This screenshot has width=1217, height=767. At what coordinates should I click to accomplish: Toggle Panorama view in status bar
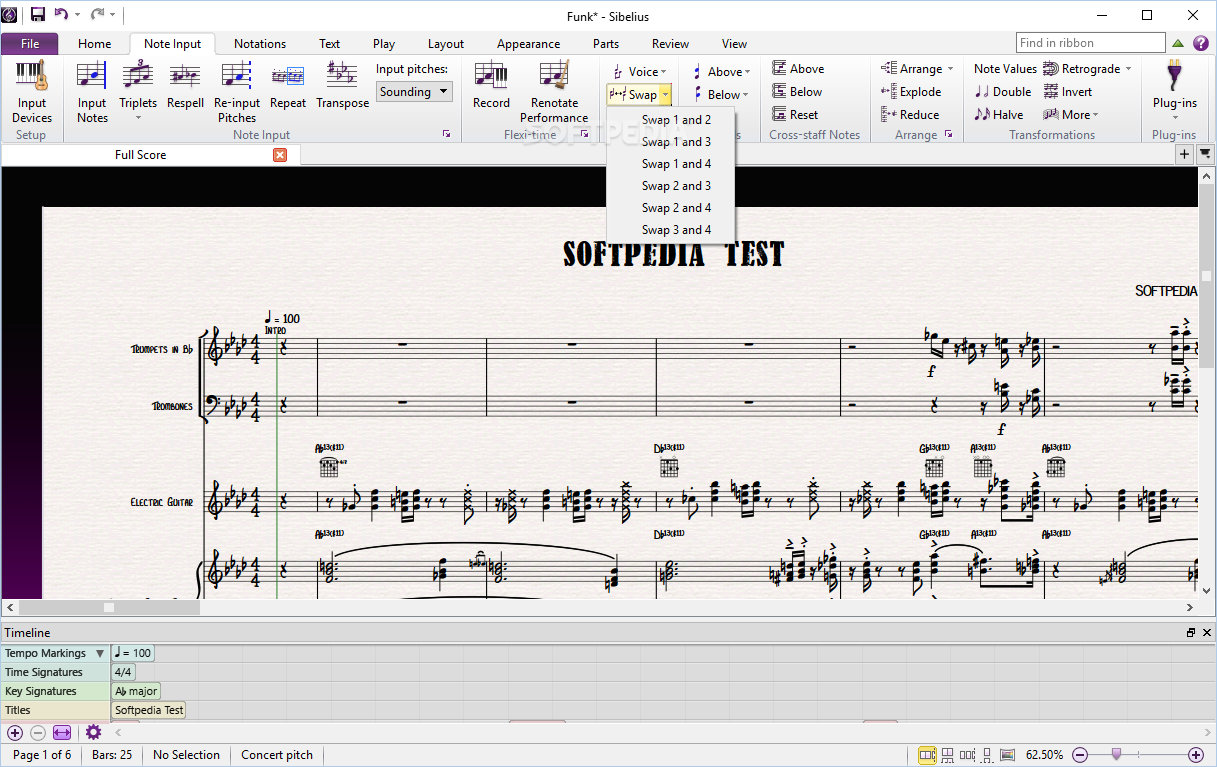click(x=1007, y=755)
